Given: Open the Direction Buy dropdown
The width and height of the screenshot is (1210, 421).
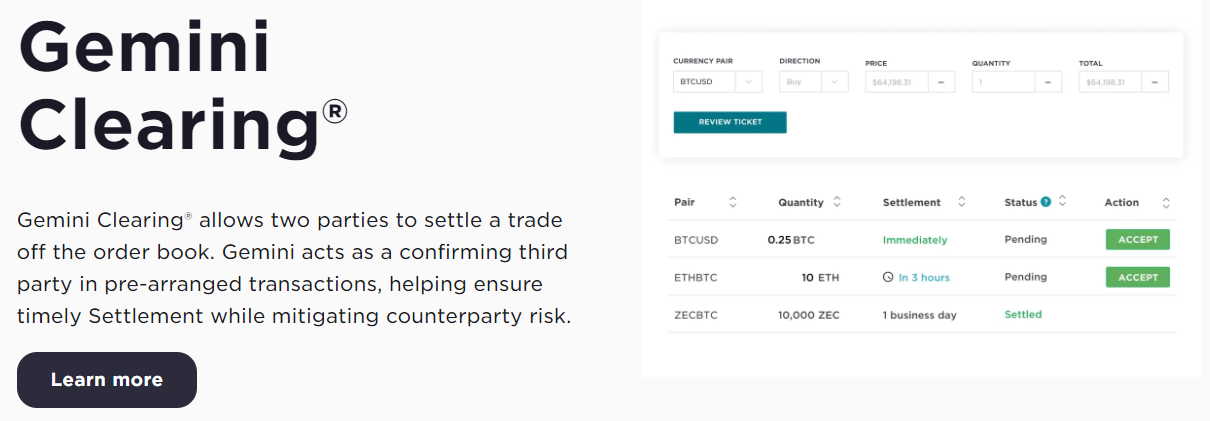Looking at the screenshot, I should click(x=814, y=82).
